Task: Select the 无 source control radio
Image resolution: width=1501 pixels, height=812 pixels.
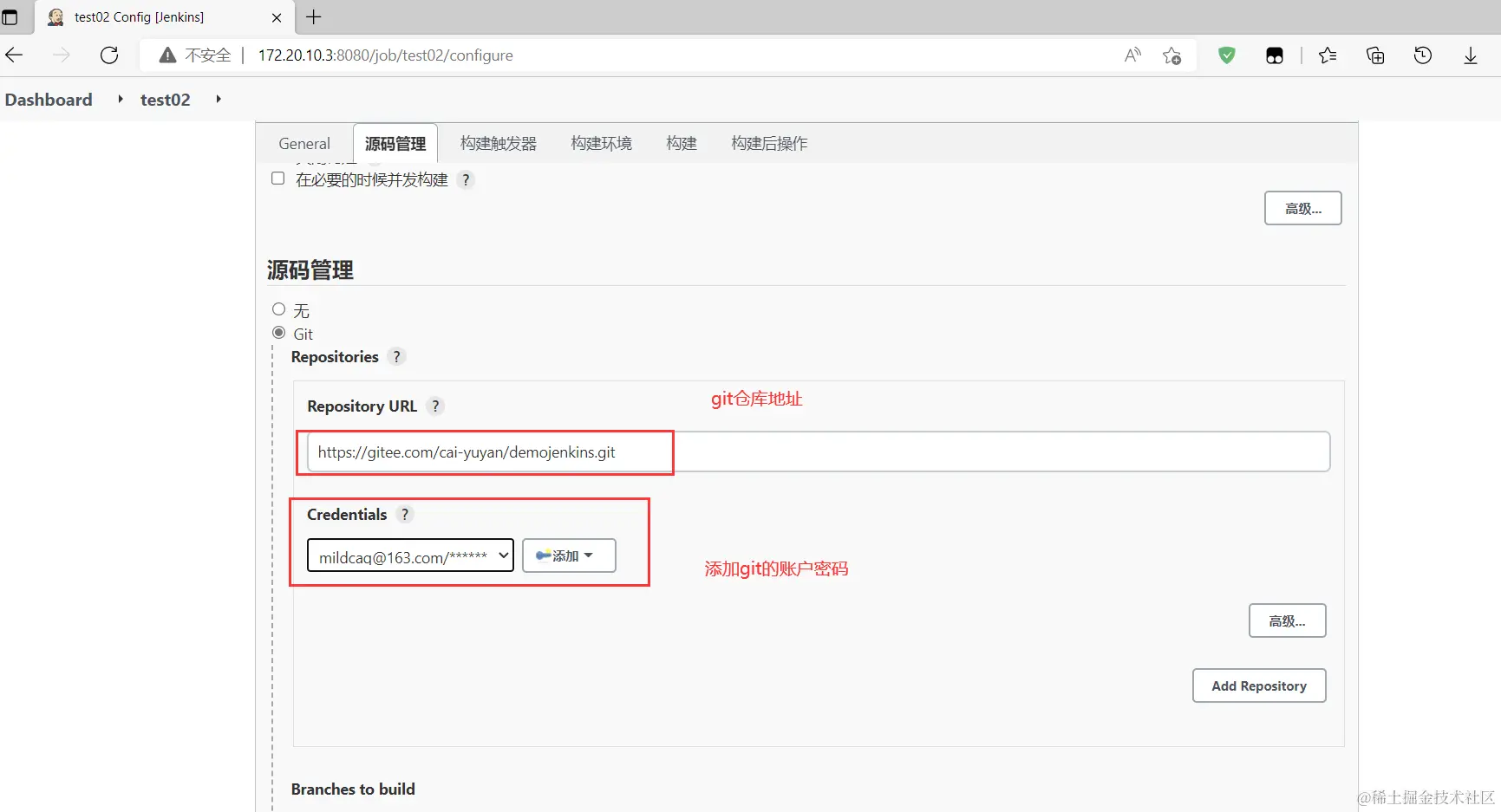Action: coord(279,309)
